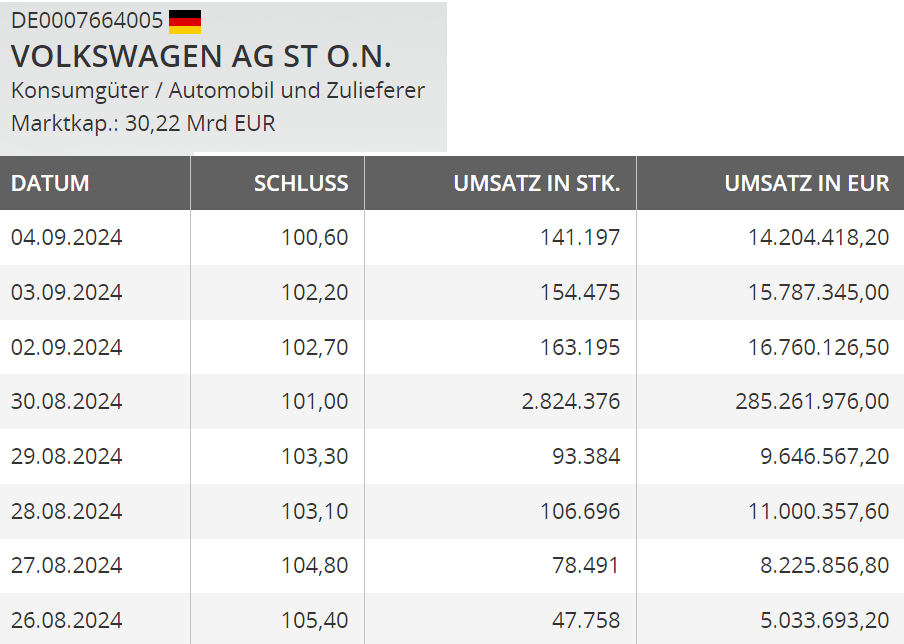Viewport: 904px width, 644px height.
Task: Select the 03.09.2024 date cell
Action: [67, 292]
